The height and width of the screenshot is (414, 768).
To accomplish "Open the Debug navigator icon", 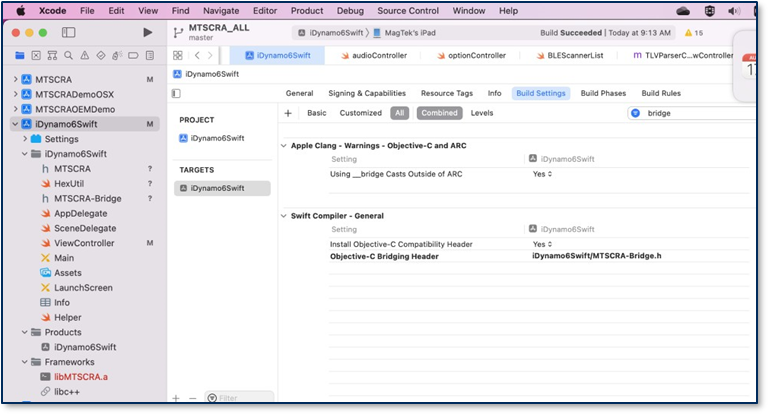I will (117, 55).
